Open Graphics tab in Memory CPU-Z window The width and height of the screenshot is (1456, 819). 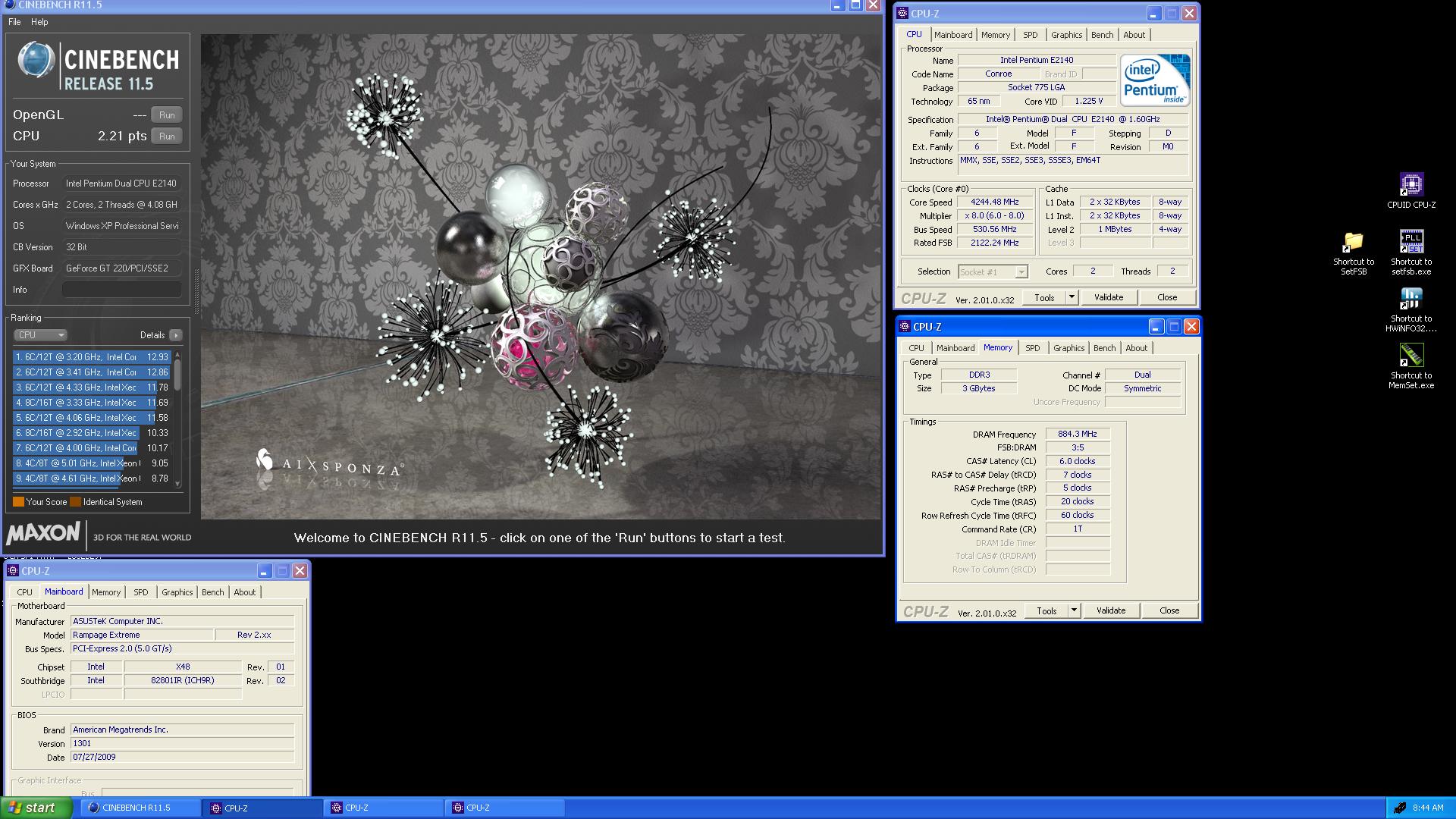pos(1068,348)
